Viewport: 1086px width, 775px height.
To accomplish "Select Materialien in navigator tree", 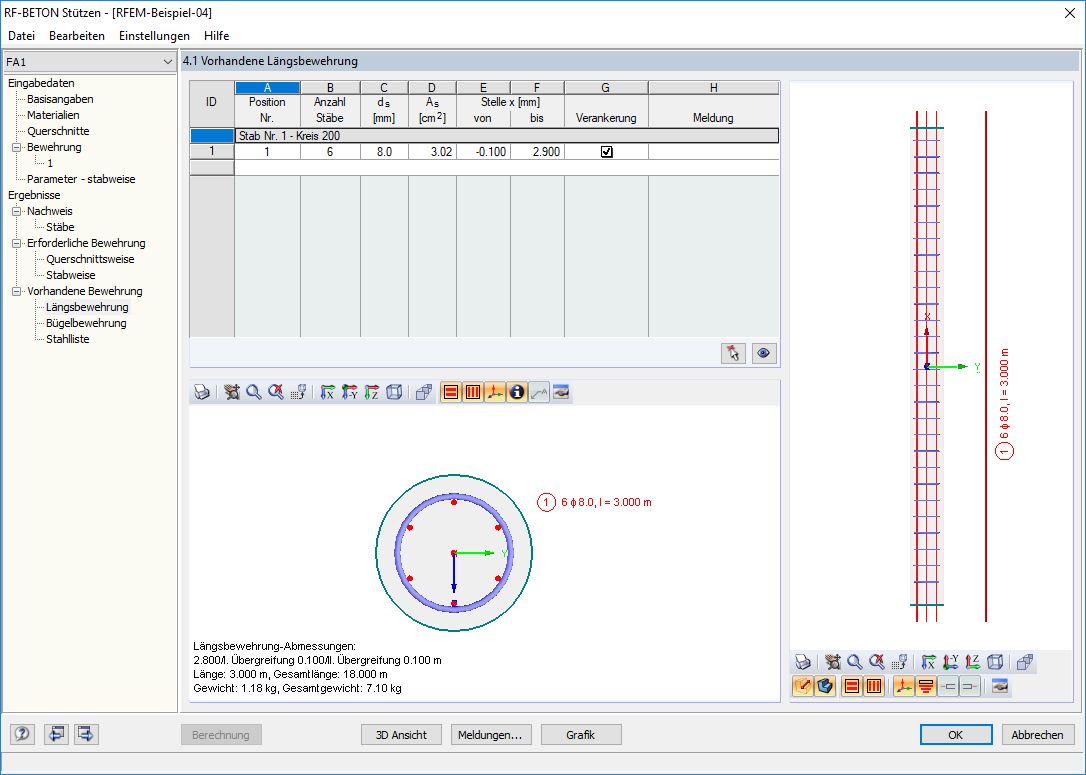I will coord(53,115).
